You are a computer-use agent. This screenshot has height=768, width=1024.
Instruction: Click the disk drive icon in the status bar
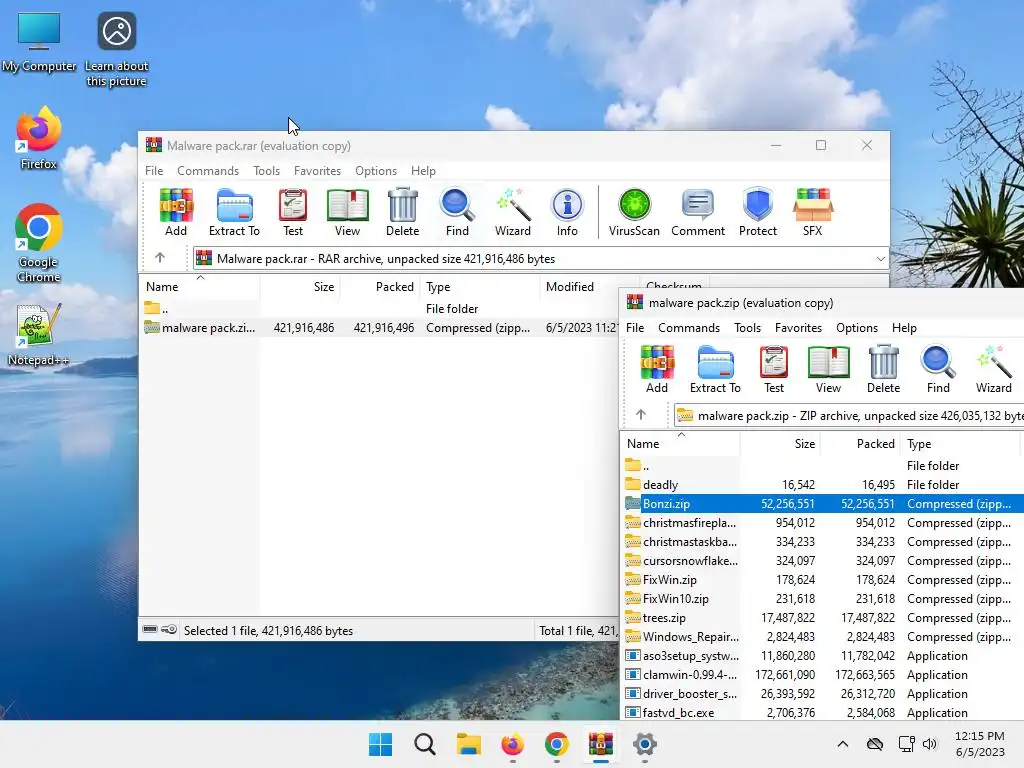click(x=150, y=630)
